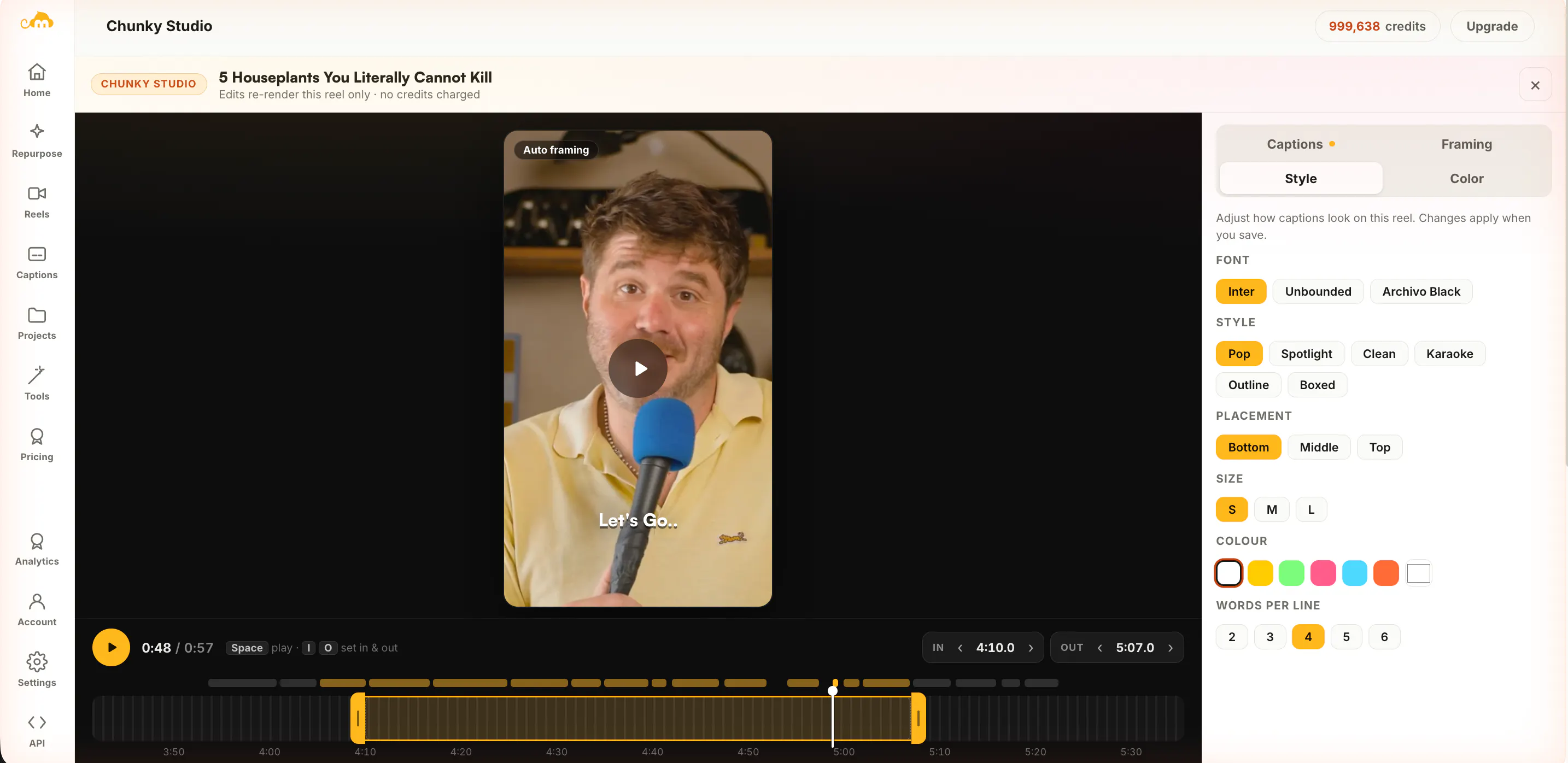Pick the pink caption colour swatch
This screenshot has height=763, width=1568.
[x=1322, y=573]
